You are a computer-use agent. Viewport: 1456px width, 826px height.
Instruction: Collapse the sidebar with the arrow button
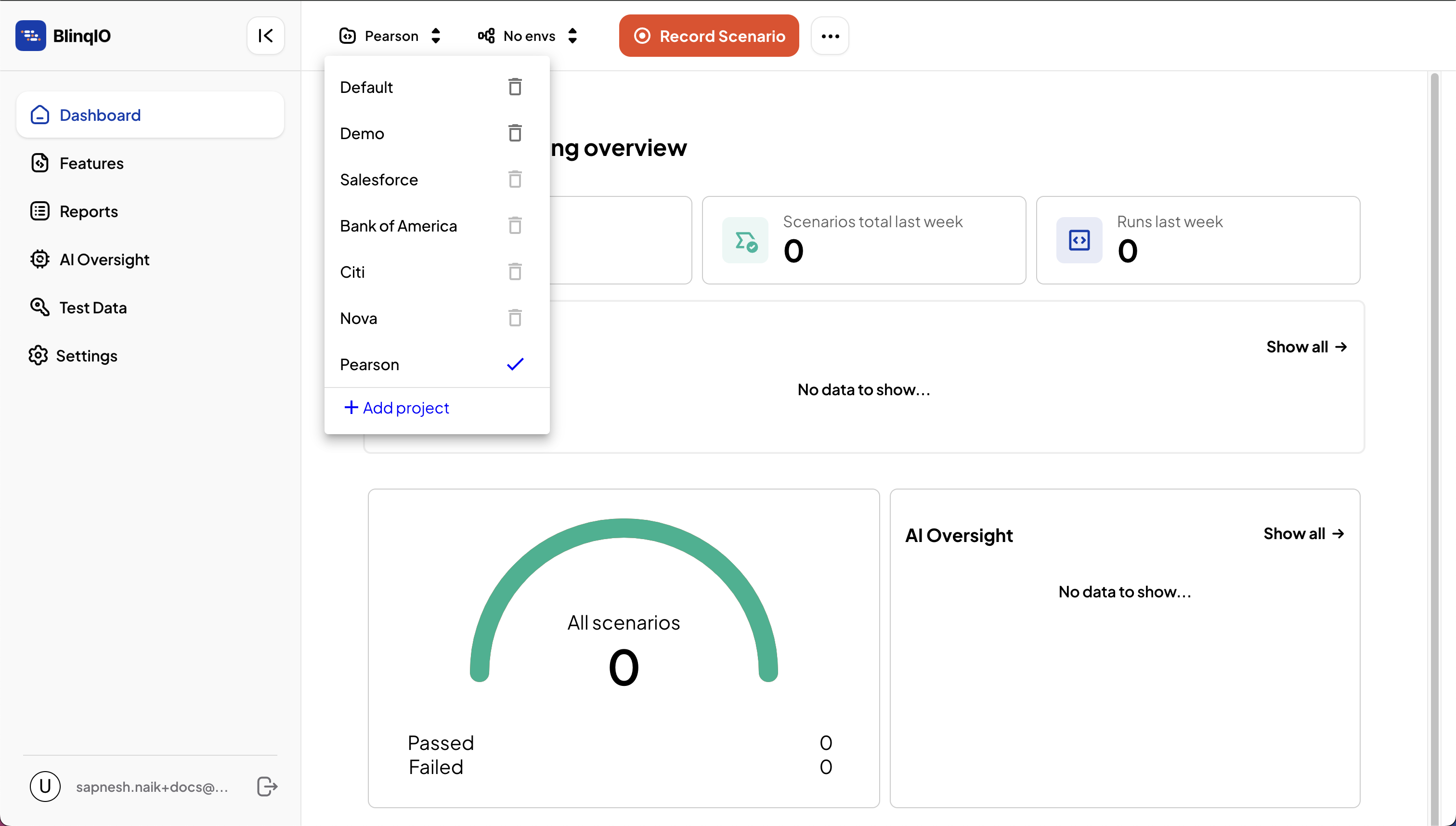[266, 36]
